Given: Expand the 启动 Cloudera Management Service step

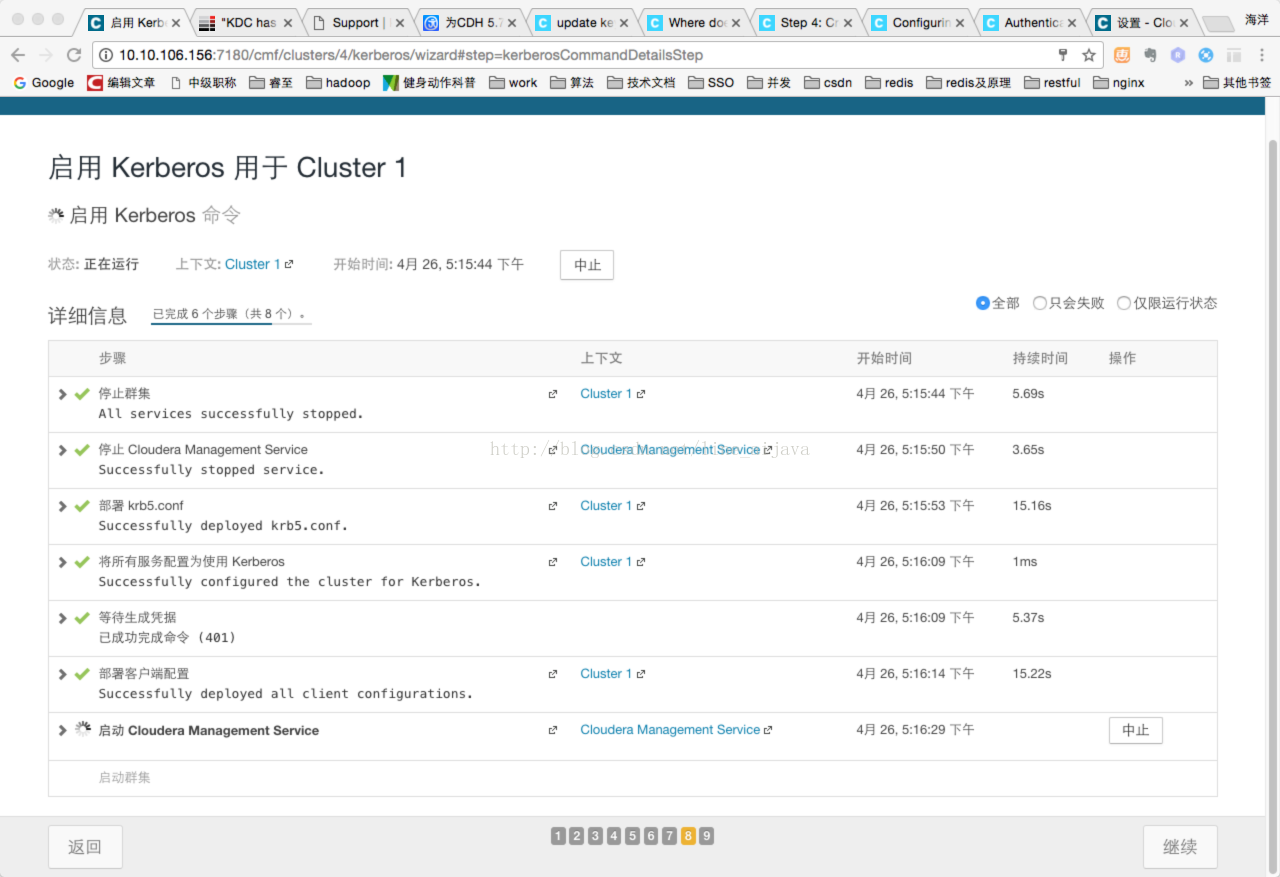Looking at the screenshot, I should 63,730.
